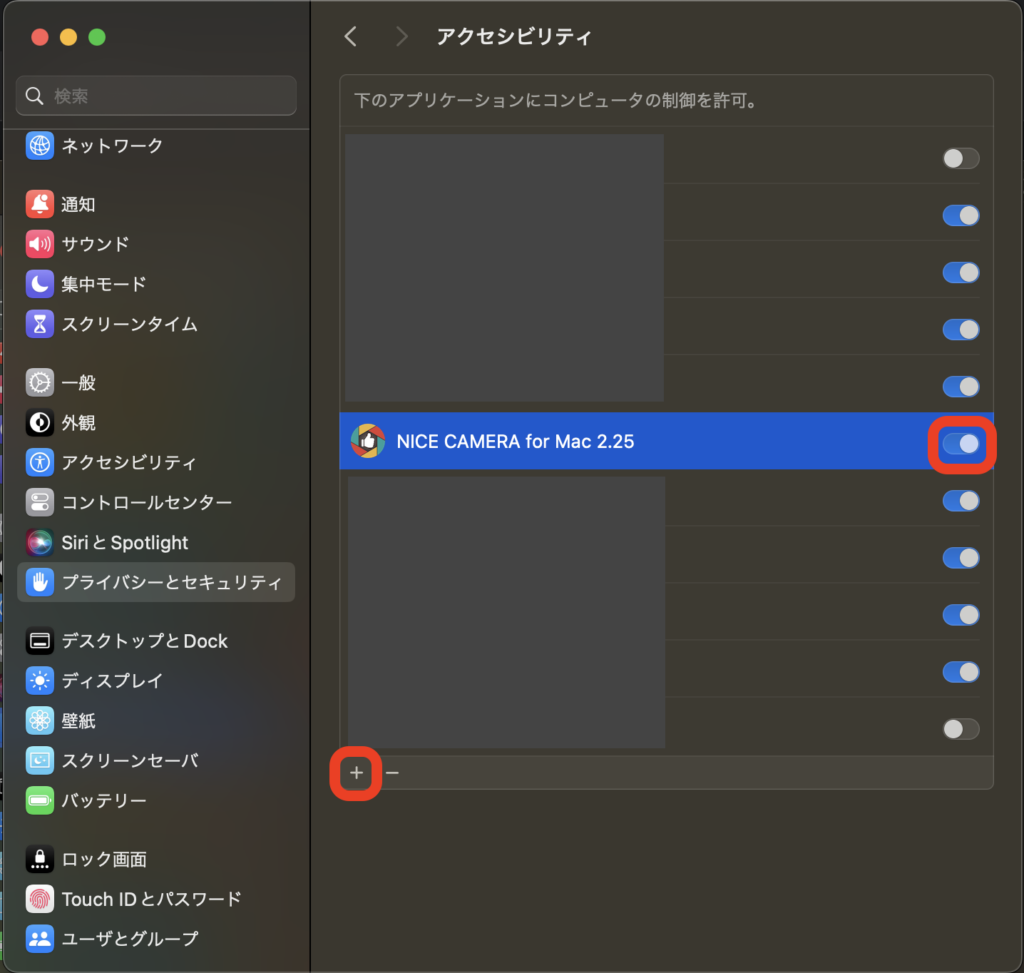Close the window with the red button
This screenshot has width=1024, height=973.
pos(40,37)
